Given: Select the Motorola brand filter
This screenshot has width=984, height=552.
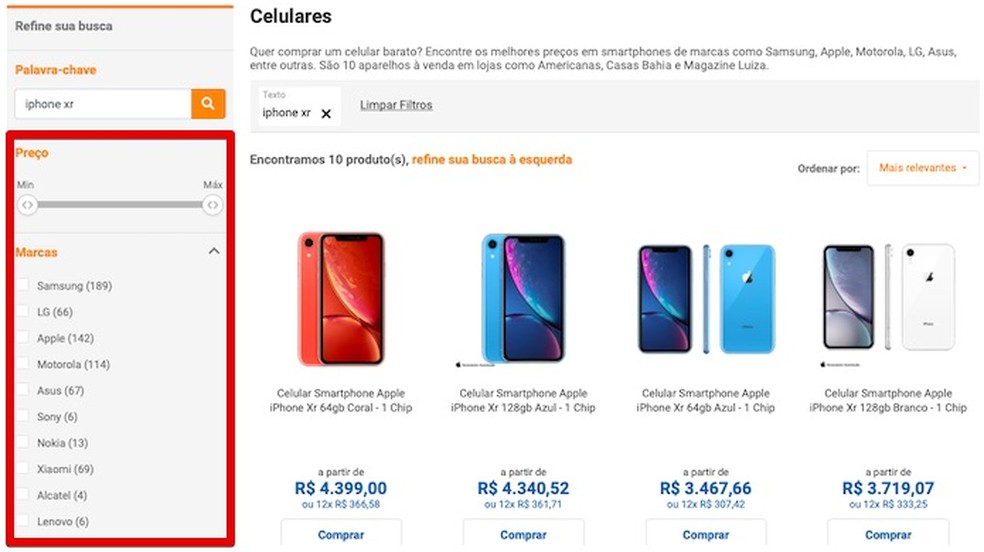Looking at the screenshot, I should pyautogui.click(x=23, y=364).
